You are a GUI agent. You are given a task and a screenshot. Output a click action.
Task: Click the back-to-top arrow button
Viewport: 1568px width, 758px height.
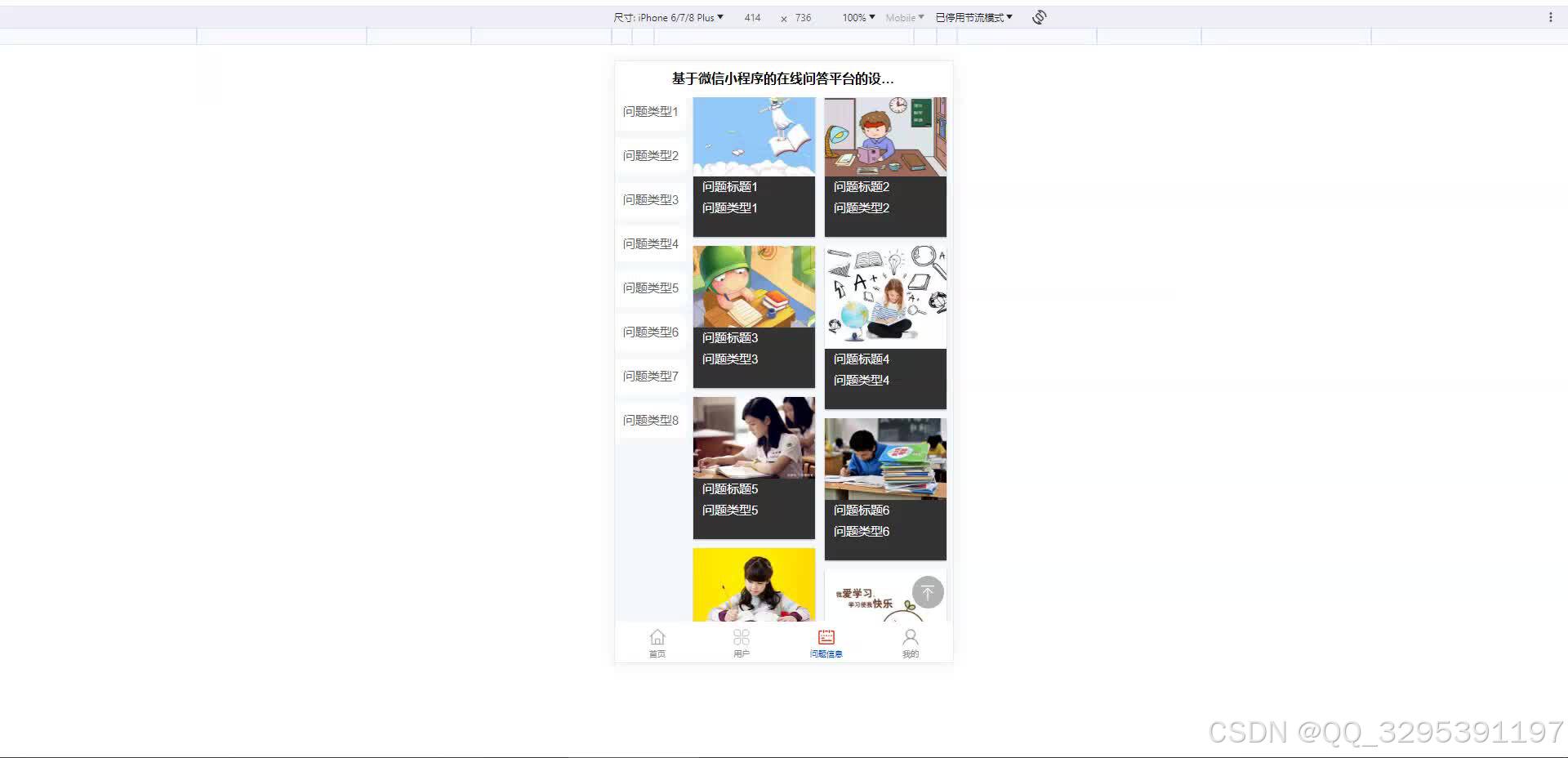click(x=928, y=592)
